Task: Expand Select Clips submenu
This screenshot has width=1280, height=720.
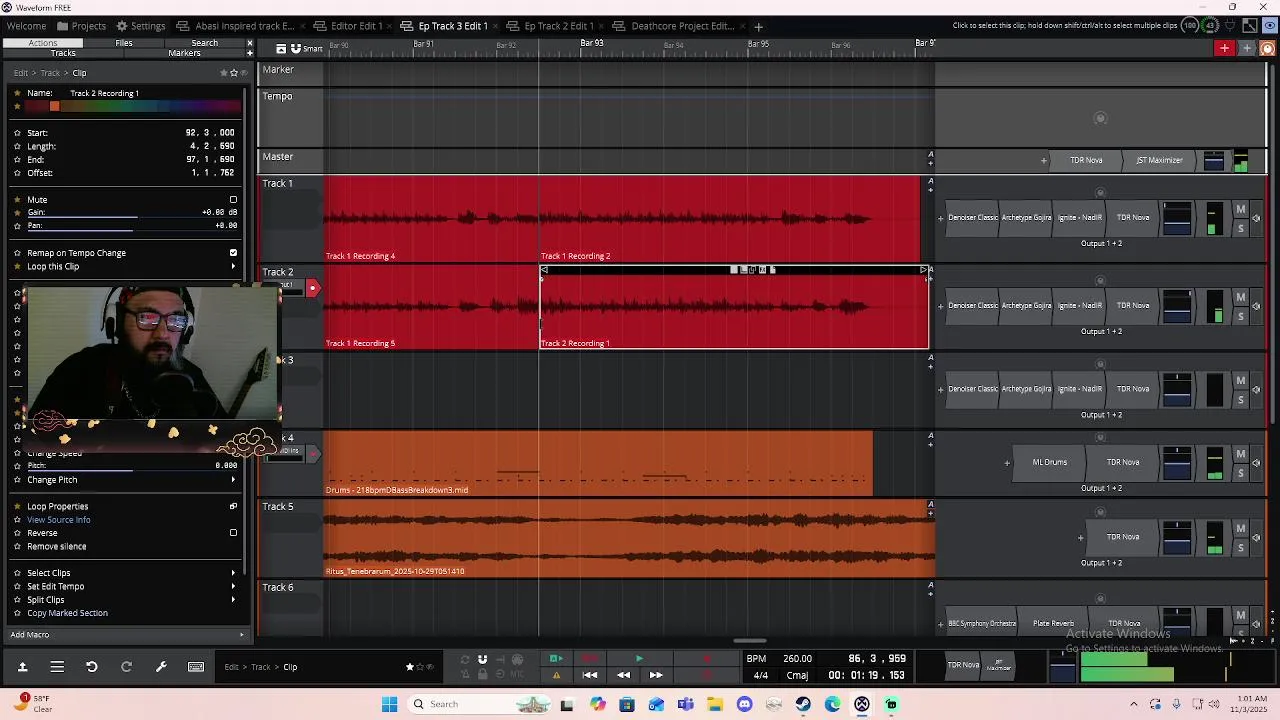Action: tap(233, 573)
